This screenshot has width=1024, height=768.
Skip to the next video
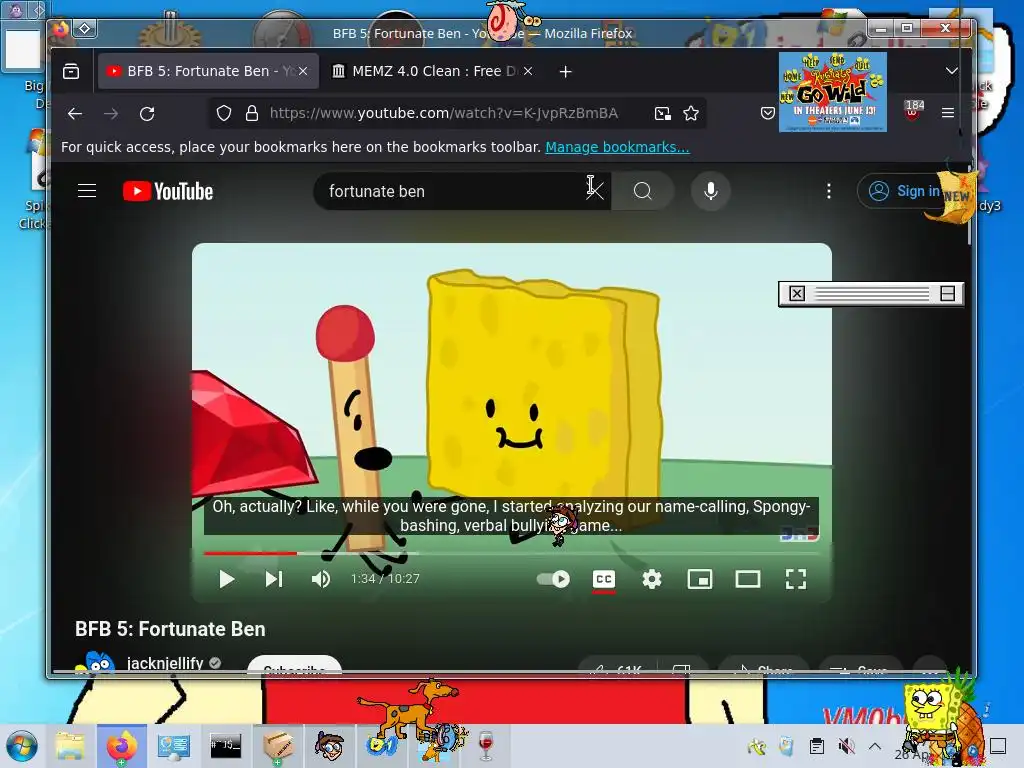pos(274,579)
